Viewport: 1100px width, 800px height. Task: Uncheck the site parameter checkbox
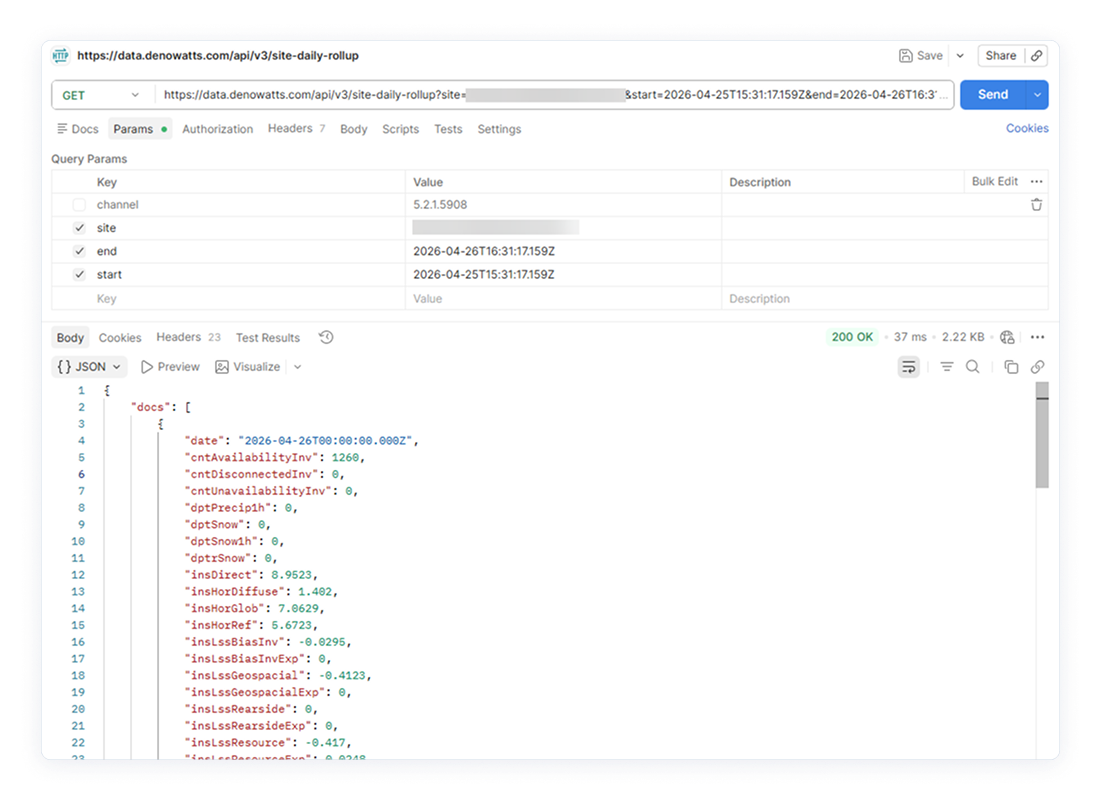coord(79,228)
